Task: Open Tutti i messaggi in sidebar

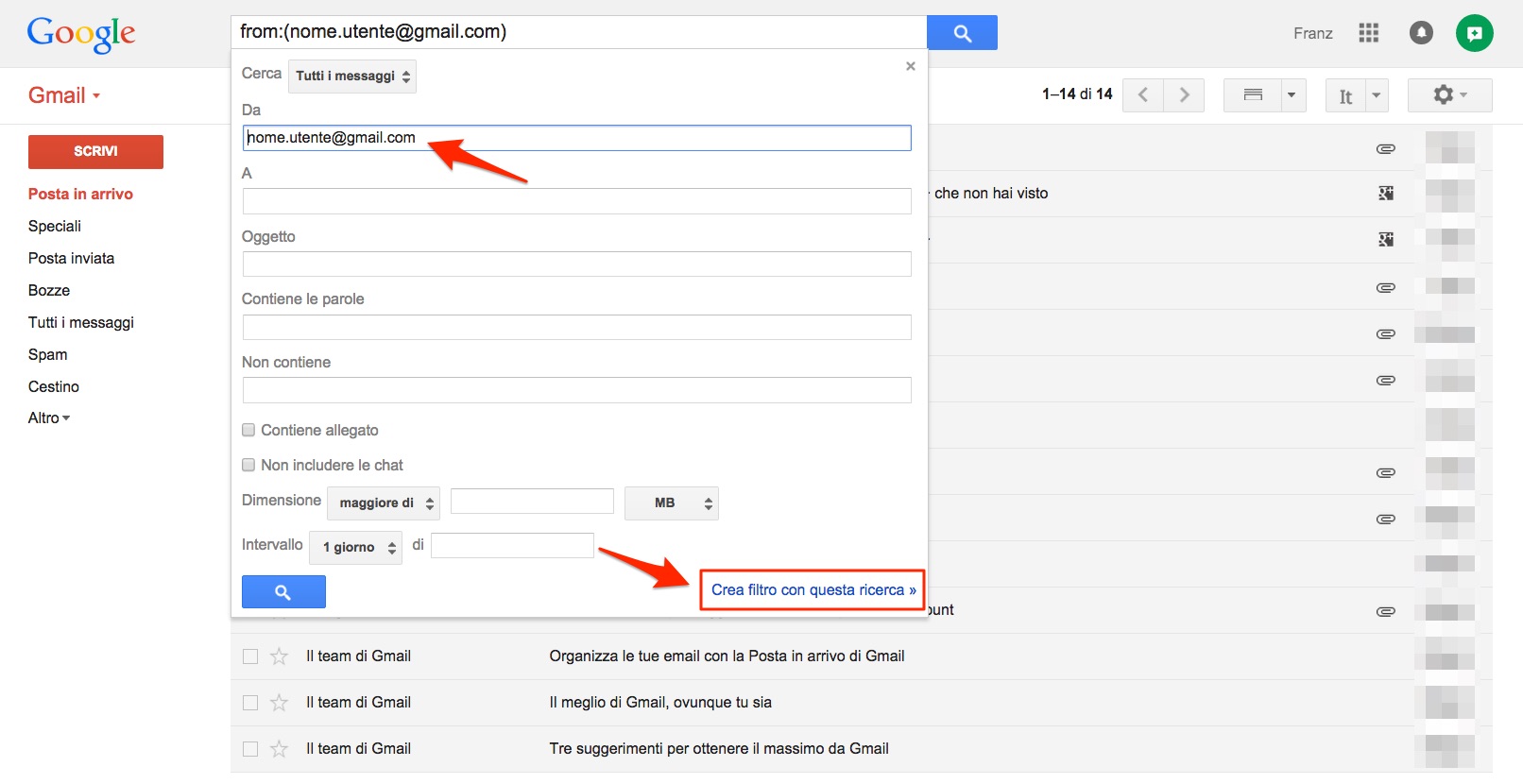Action: point(81,322)
